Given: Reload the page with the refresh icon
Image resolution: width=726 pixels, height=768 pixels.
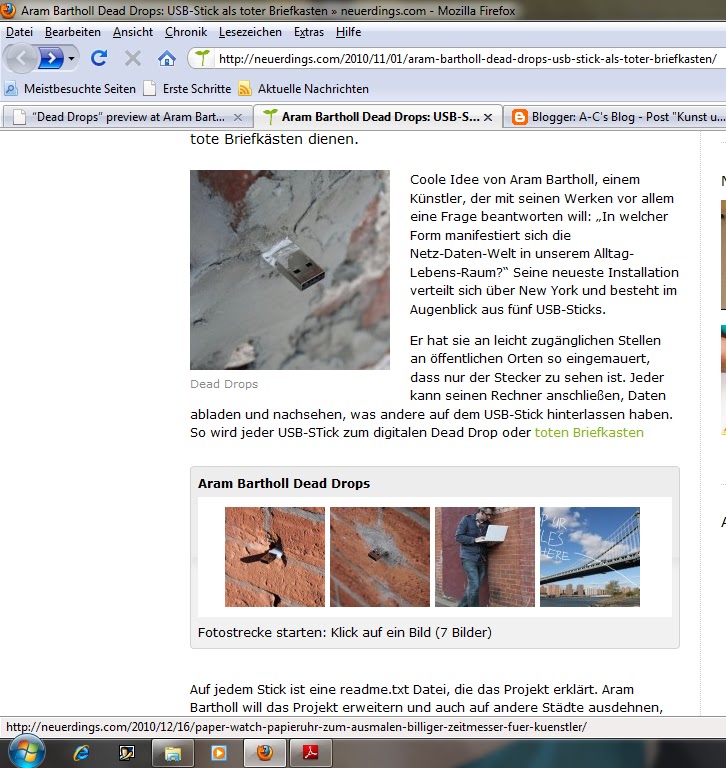Looking at the screenshot, I should pyautogui.click(x=99, y=59).
